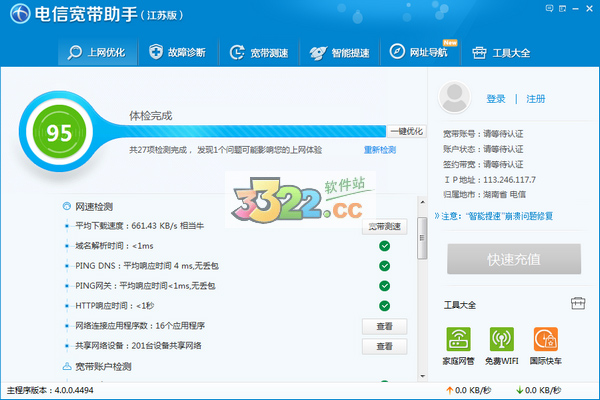Image resolution: width=600 pixels, height=400 pixels.
Task: Click the 注册 link
Action: pos(535,99)
